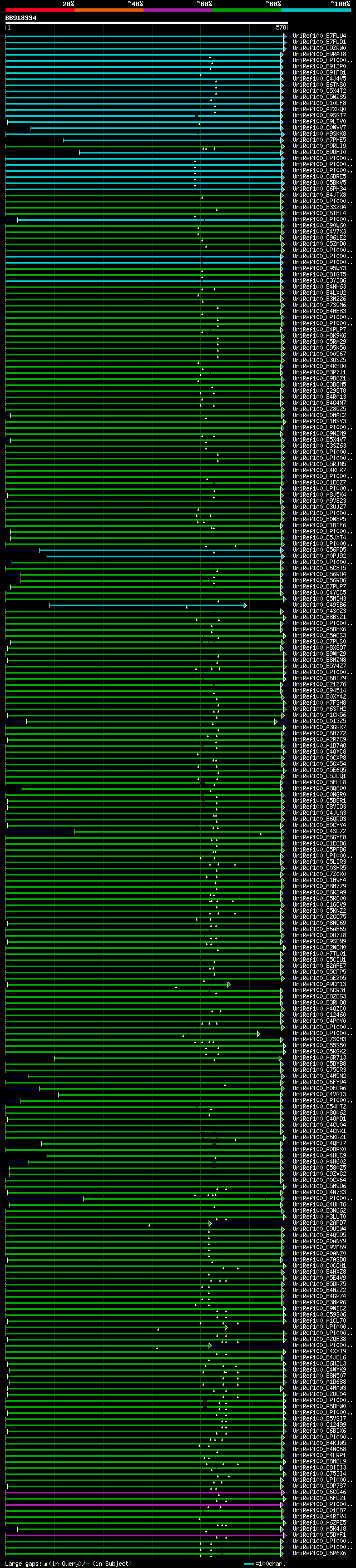Select the UniRef100_Q6FQ21 label

point(319,1498)
